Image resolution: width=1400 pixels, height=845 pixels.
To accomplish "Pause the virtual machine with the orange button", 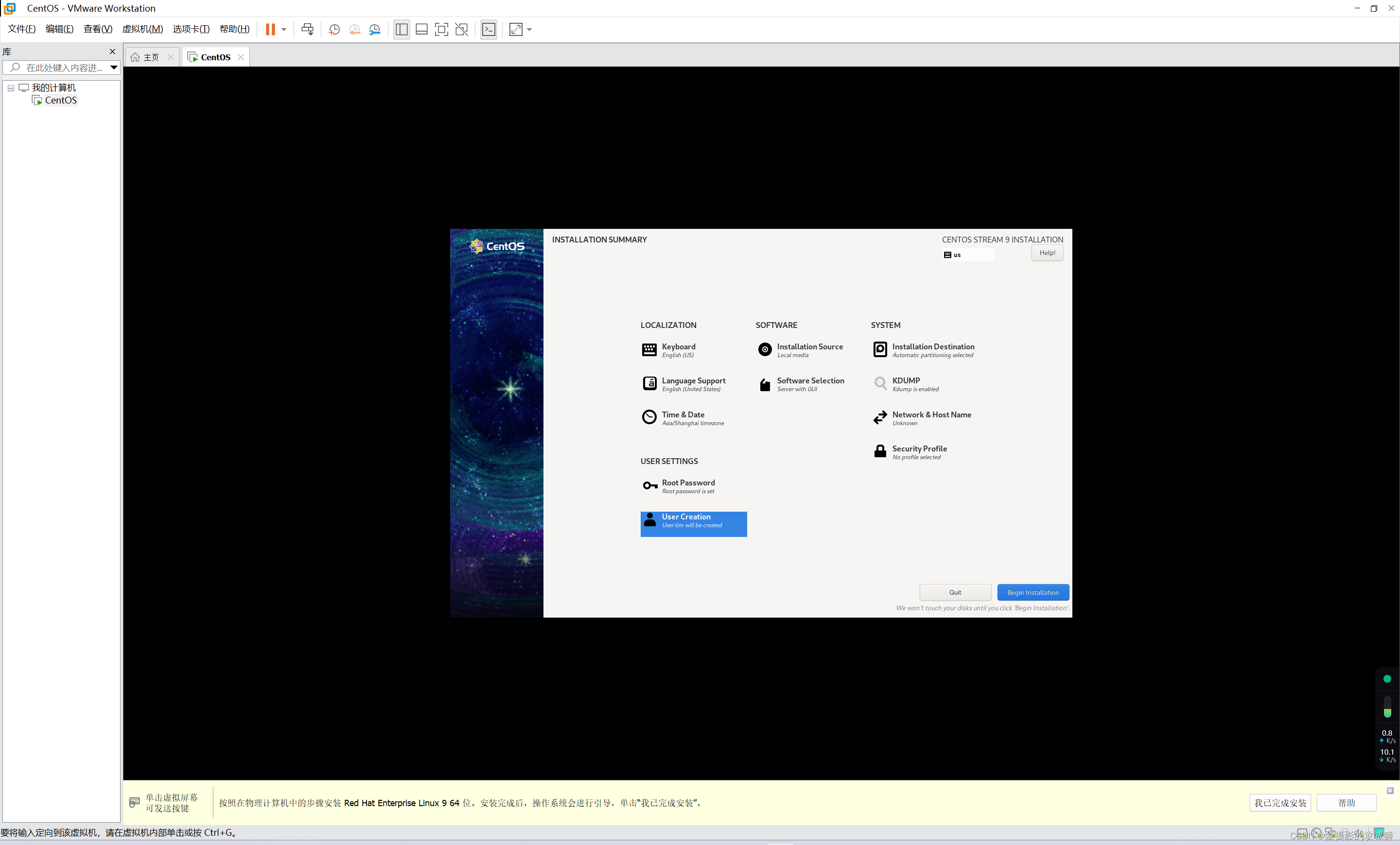I will 270,30.
